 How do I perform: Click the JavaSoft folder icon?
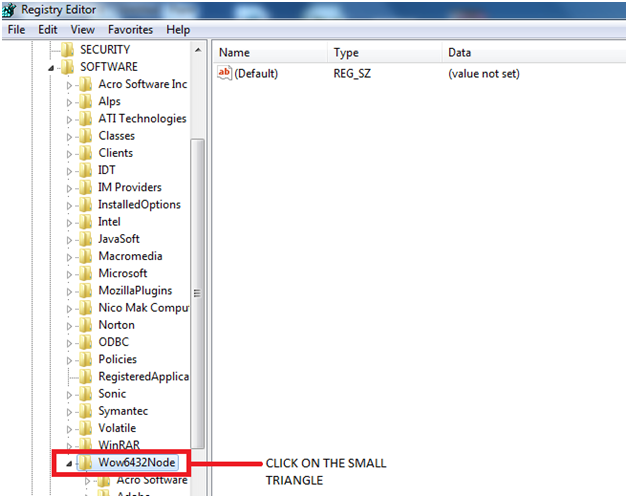point(86,239)
